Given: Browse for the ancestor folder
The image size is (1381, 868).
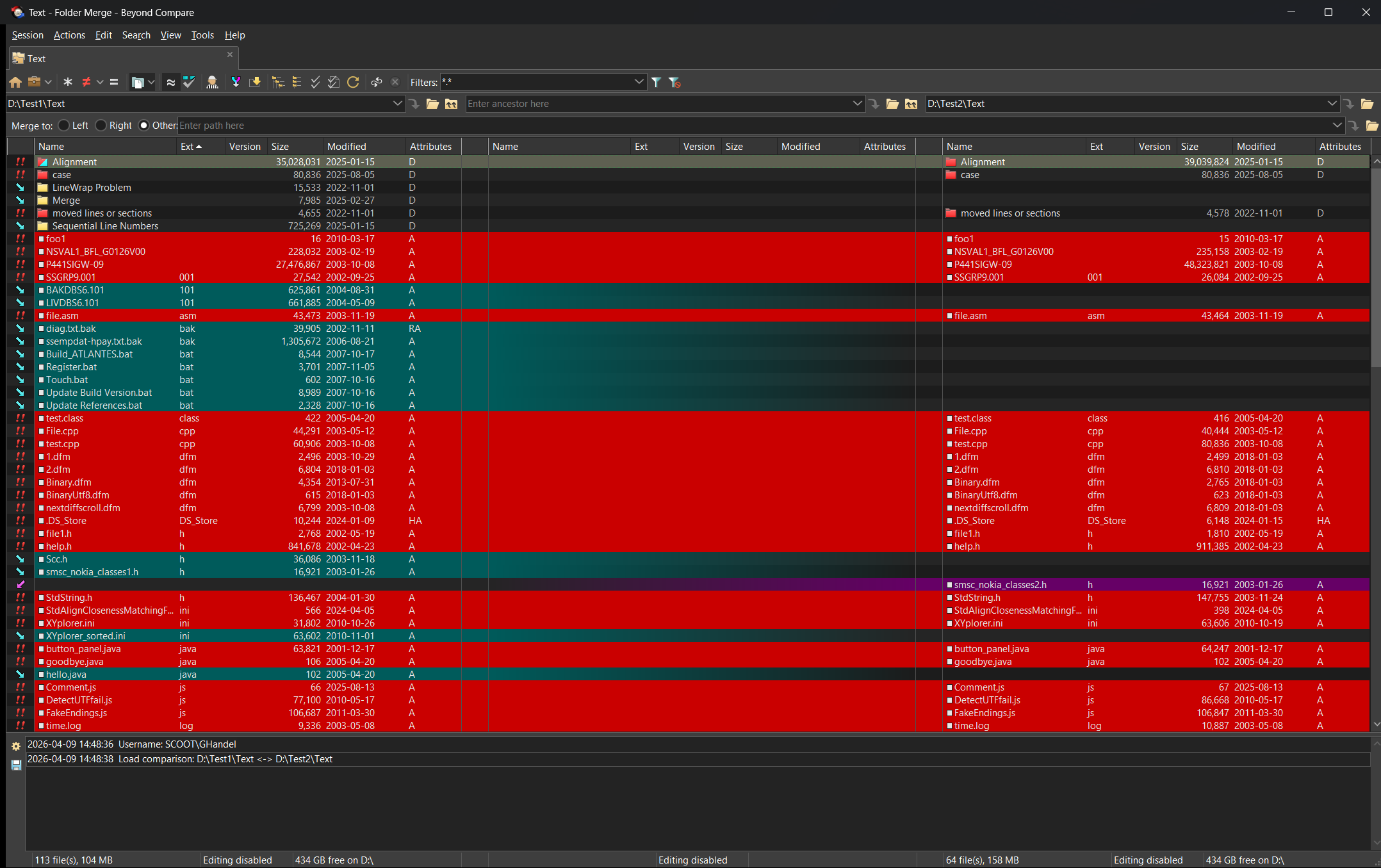Looking at the screenshot, I should click(x=892, y=104).
